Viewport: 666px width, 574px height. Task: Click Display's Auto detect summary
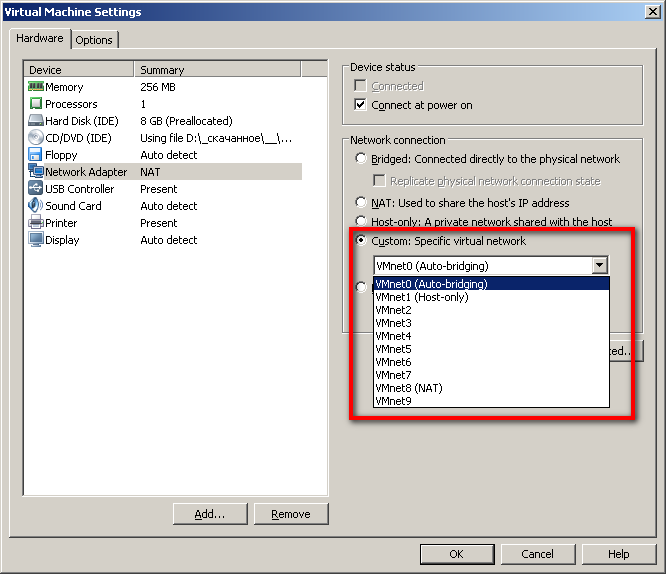169,240
